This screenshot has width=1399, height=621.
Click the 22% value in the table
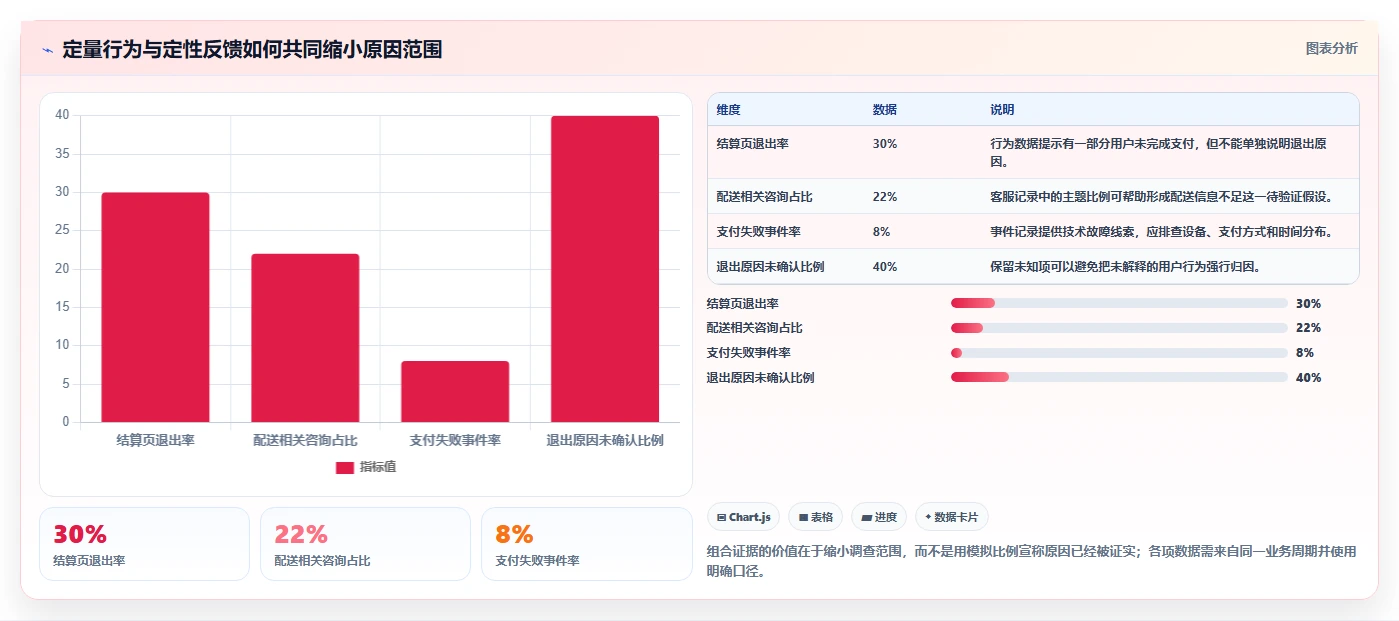(885, 197)
